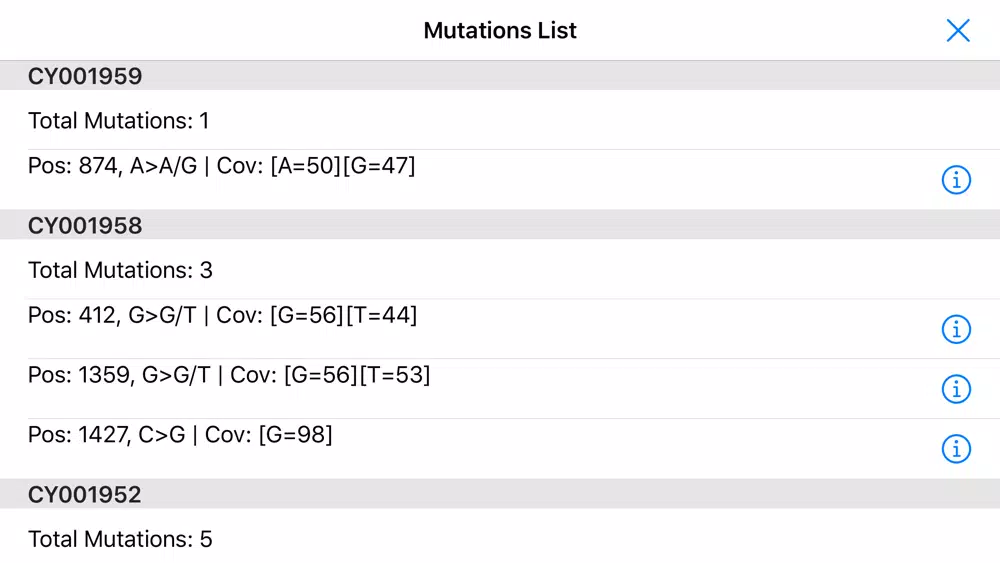View details icon for Pos 1427 C>G
This screenshot has height=563, width=1000.
tap(956, 449)
